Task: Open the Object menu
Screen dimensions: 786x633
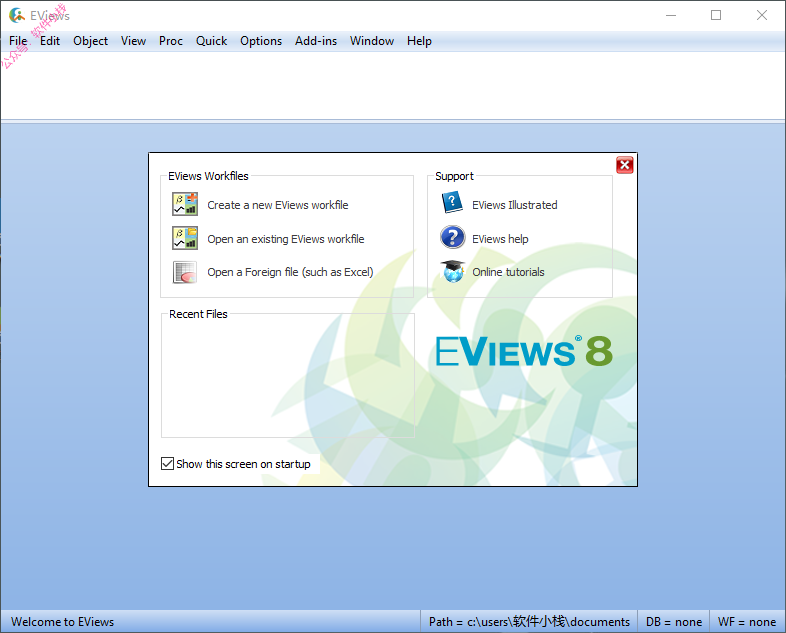Action: coord(90,41)
